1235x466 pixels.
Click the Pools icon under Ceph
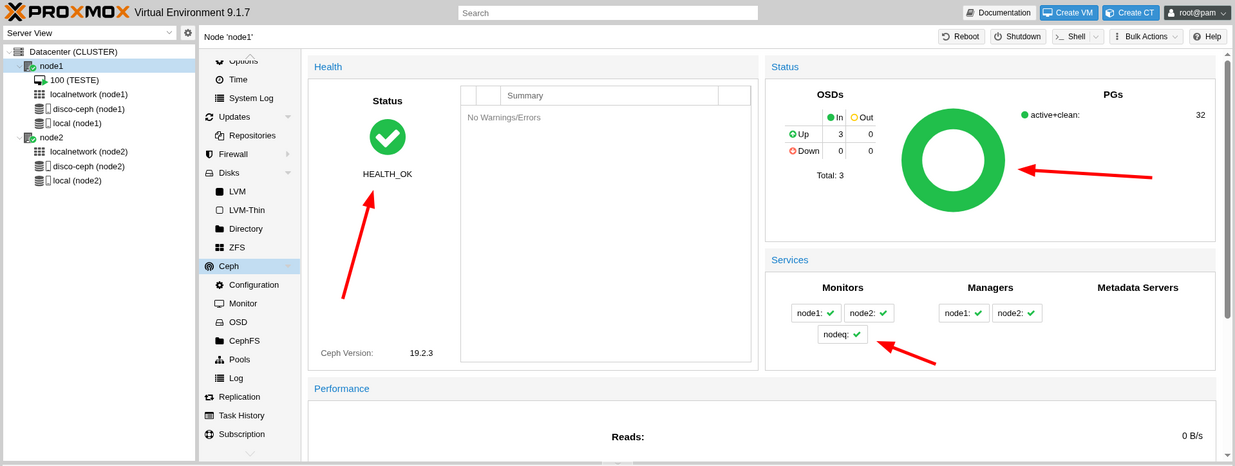coord(220,360)
